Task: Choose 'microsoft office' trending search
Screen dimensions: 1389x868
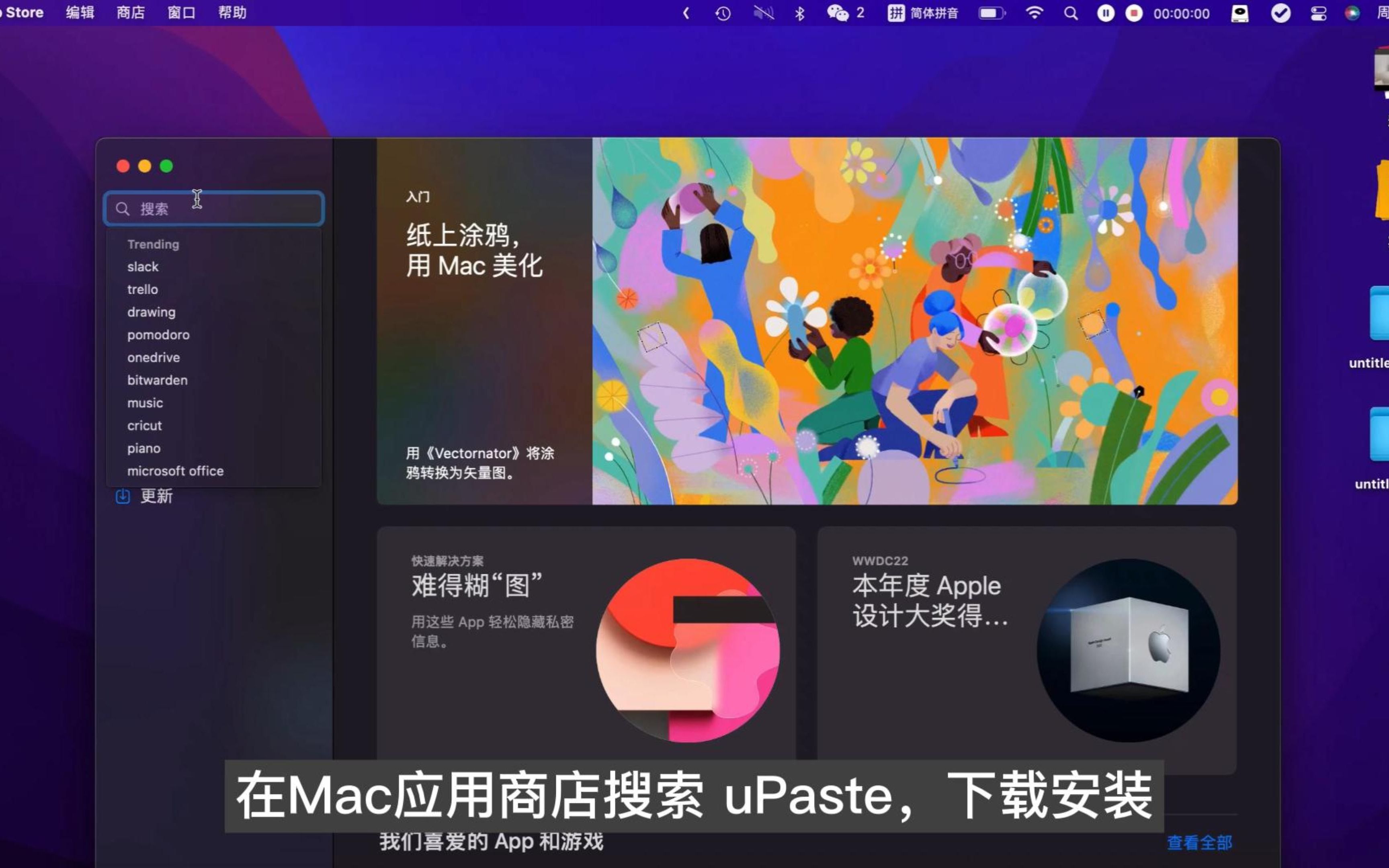Action: pyautogui.click(x=175, y=471)
